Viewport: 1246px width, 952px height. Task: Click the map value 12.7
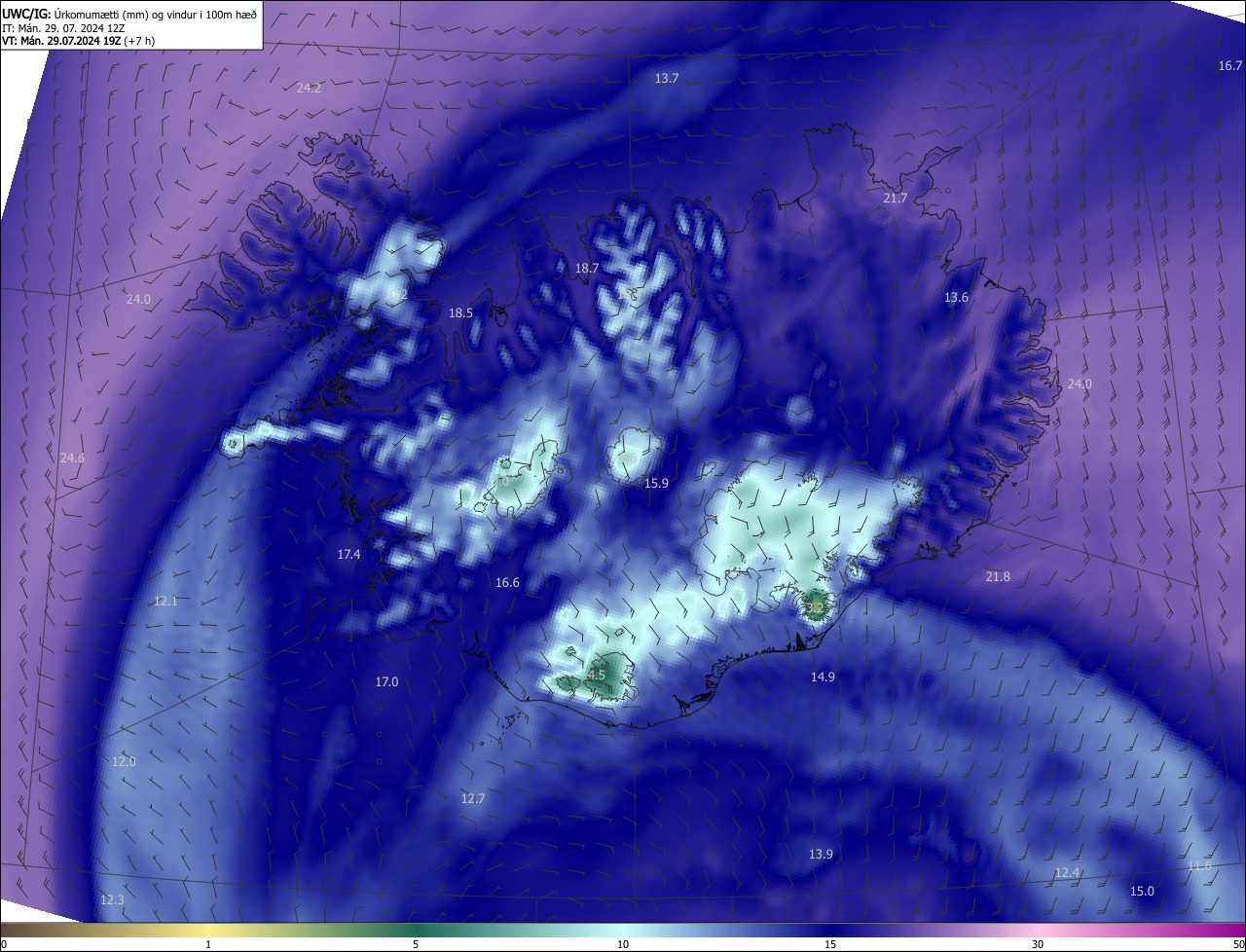pos(472,798)
